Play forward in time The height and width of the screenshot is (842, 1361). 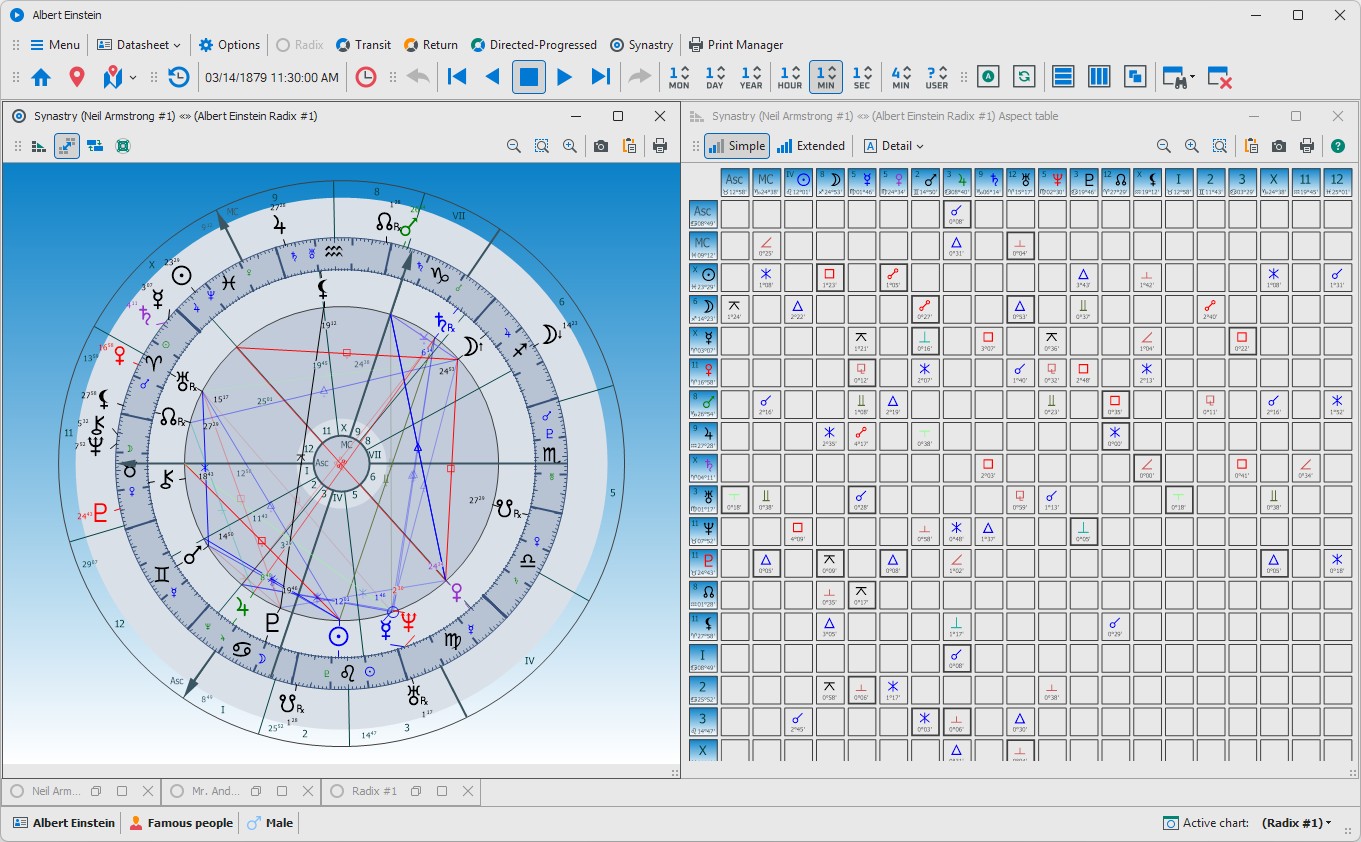564,77
